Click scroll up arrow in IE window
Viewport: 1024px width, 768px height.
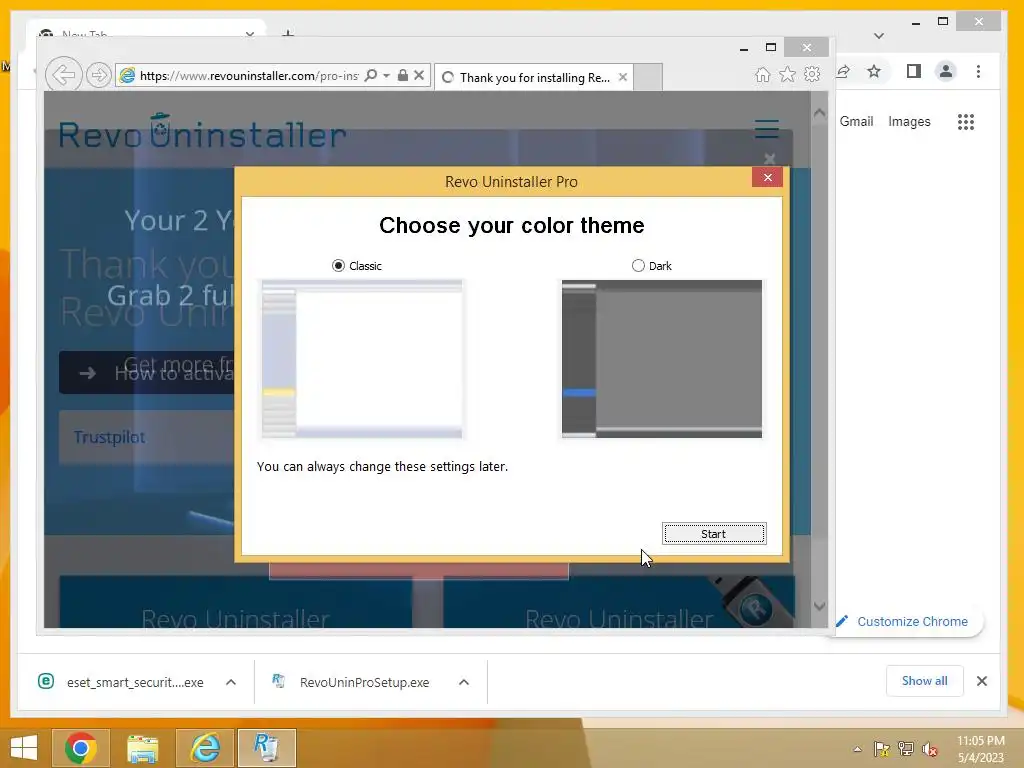(x=820, y=113)
